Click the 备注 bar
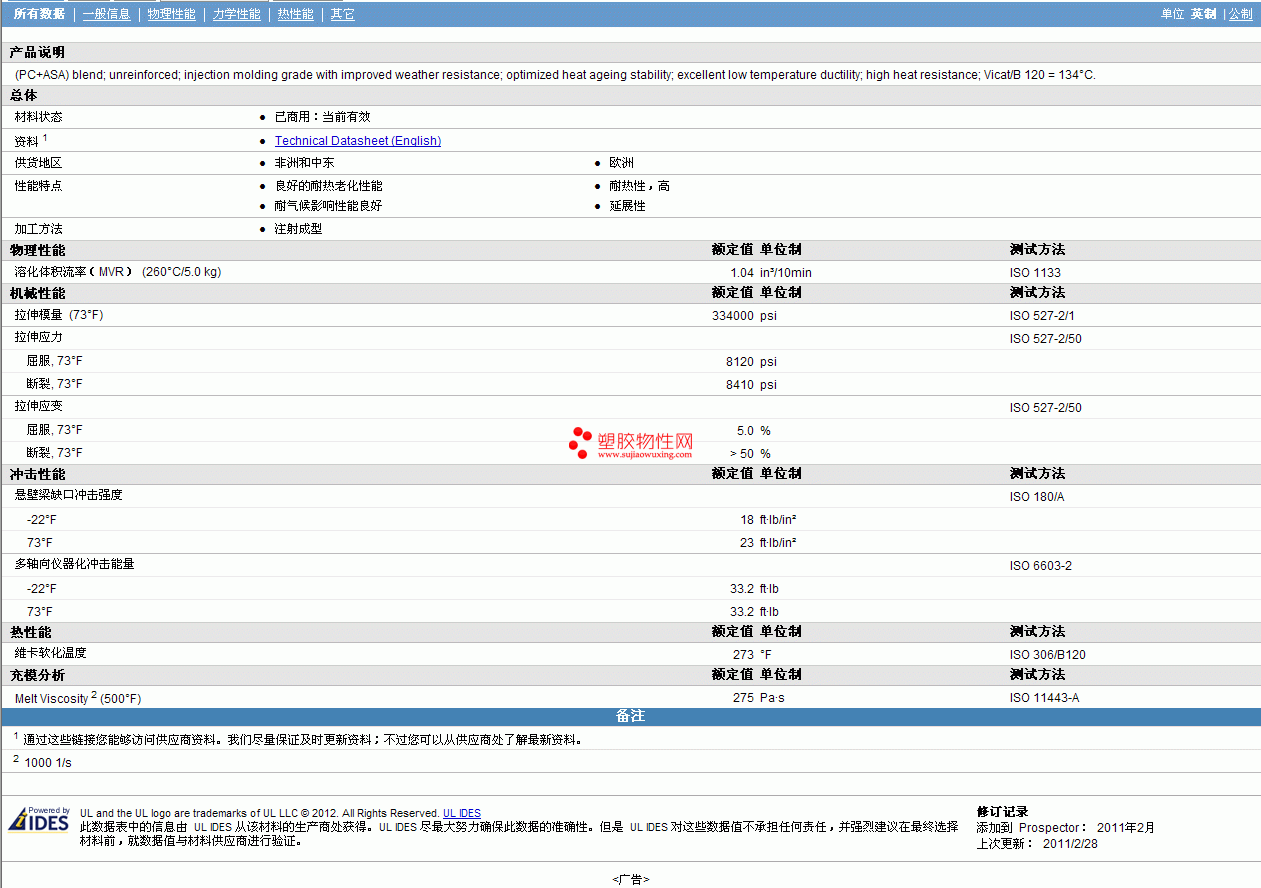The height and width of the screenshot is (888, 1261). [x=630, y=716]
